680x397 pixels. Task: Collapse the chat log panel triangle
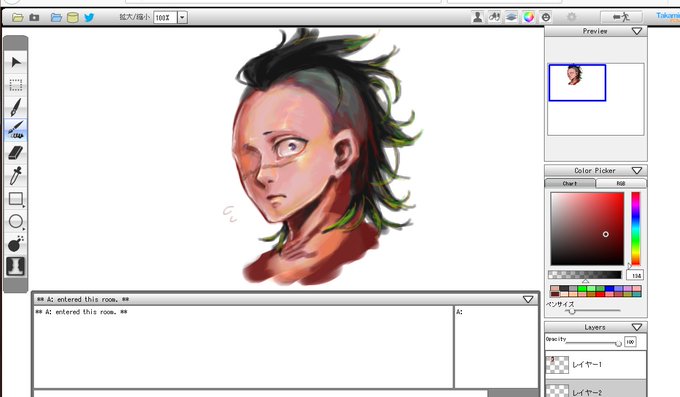coord(528,299)
